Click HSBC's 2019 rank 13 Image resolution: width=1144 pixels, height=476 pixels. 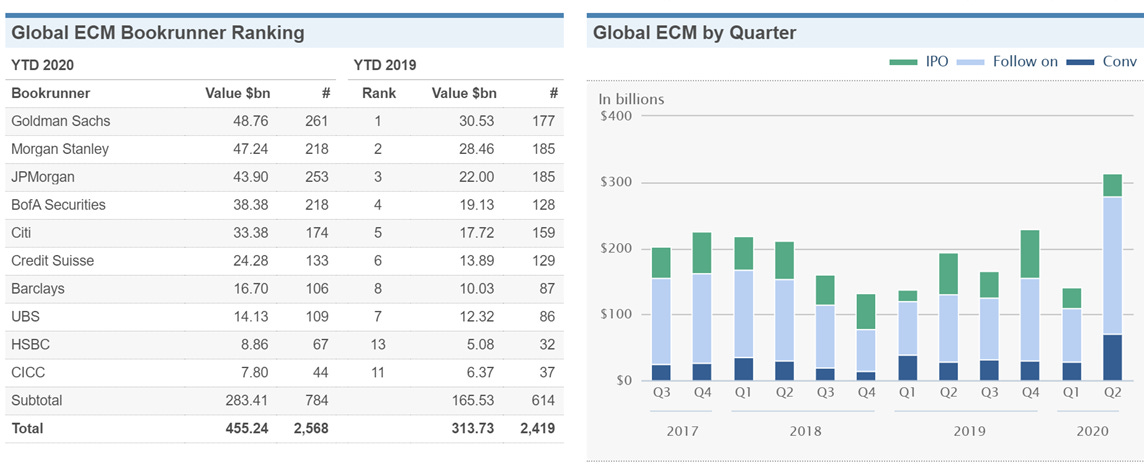point(378,344)
